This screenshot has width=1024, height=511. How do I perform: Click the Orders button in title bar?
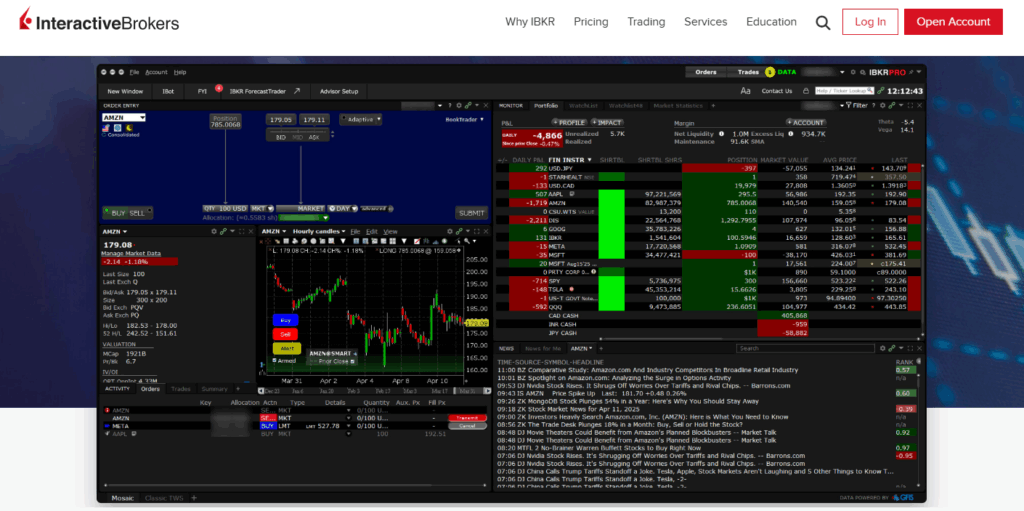point(706,72)
